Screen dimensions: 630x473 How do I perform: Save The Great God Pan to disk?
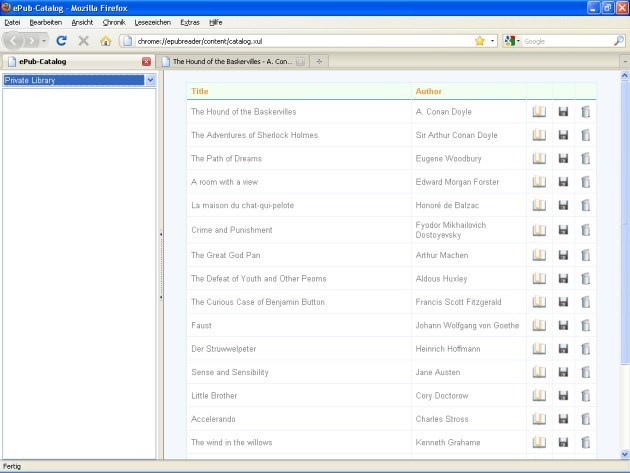(x=563, y=255)
